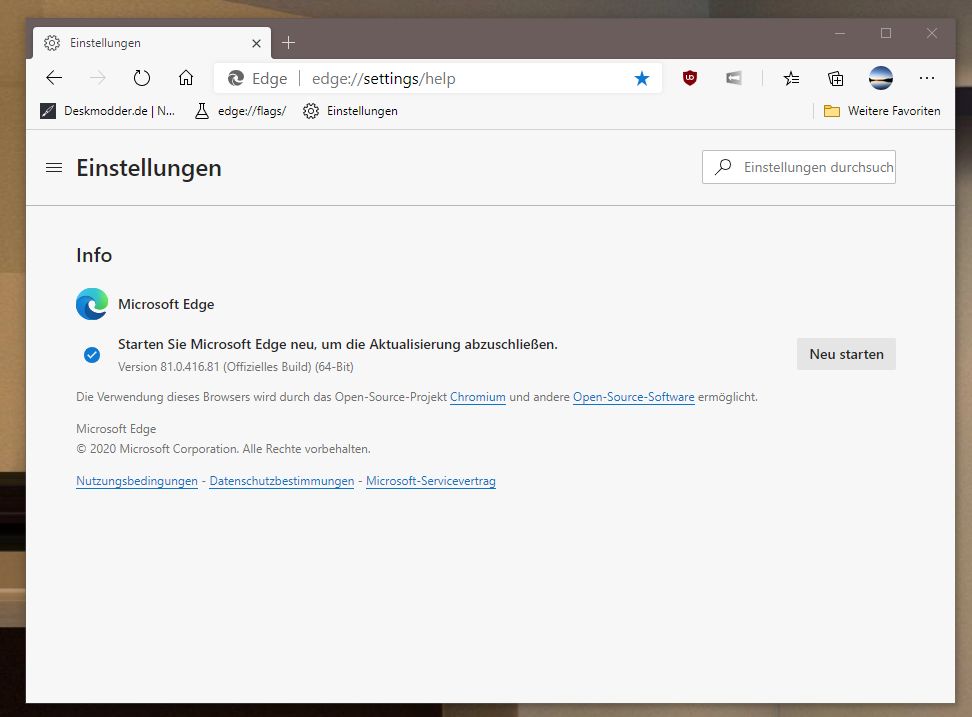Open the Einstellungen bookmark in favorites bar

pyautogui.click(x=350, y=111)
